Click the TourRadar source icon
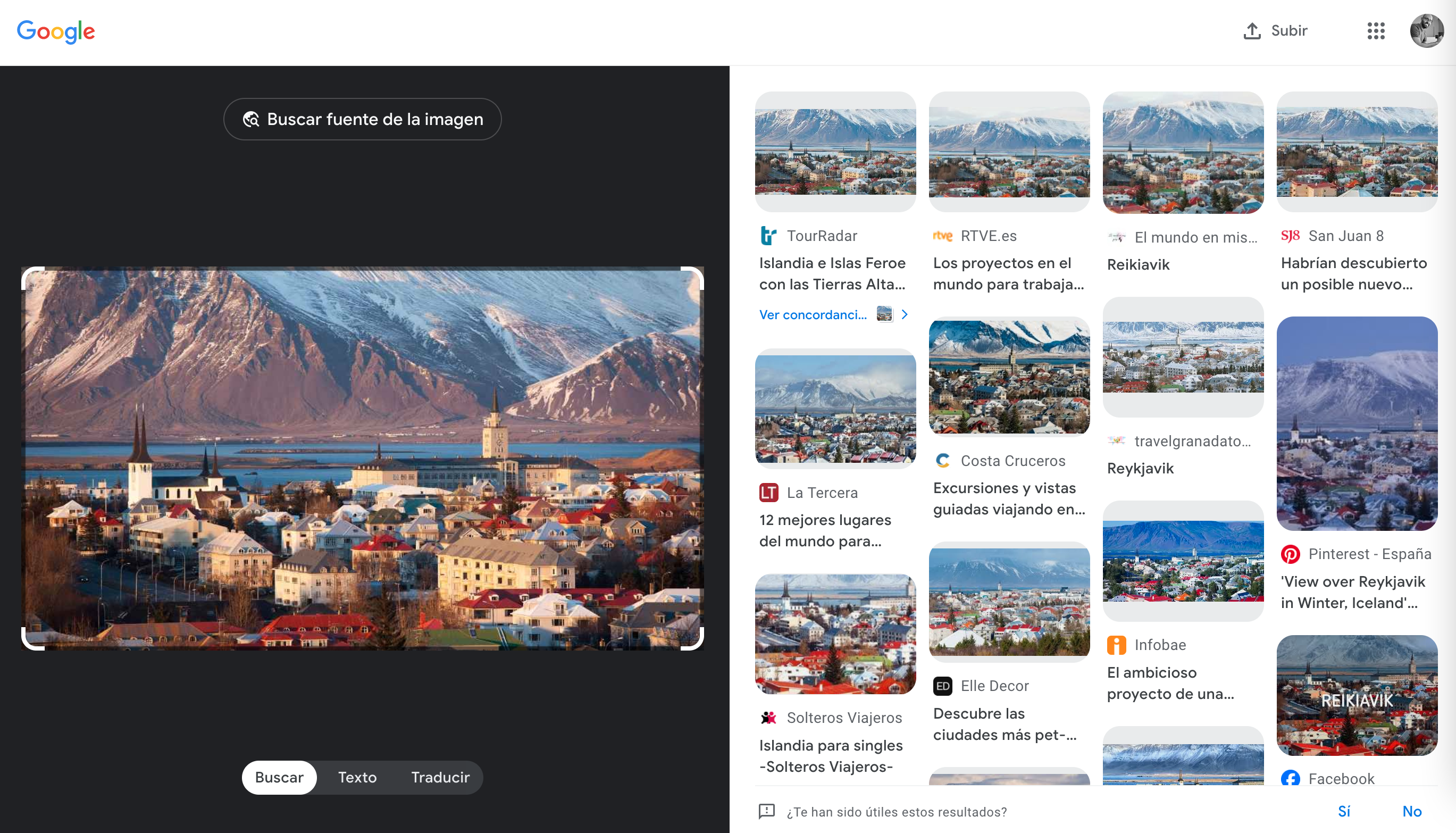Screen dimensions: 1456x833 768,236
